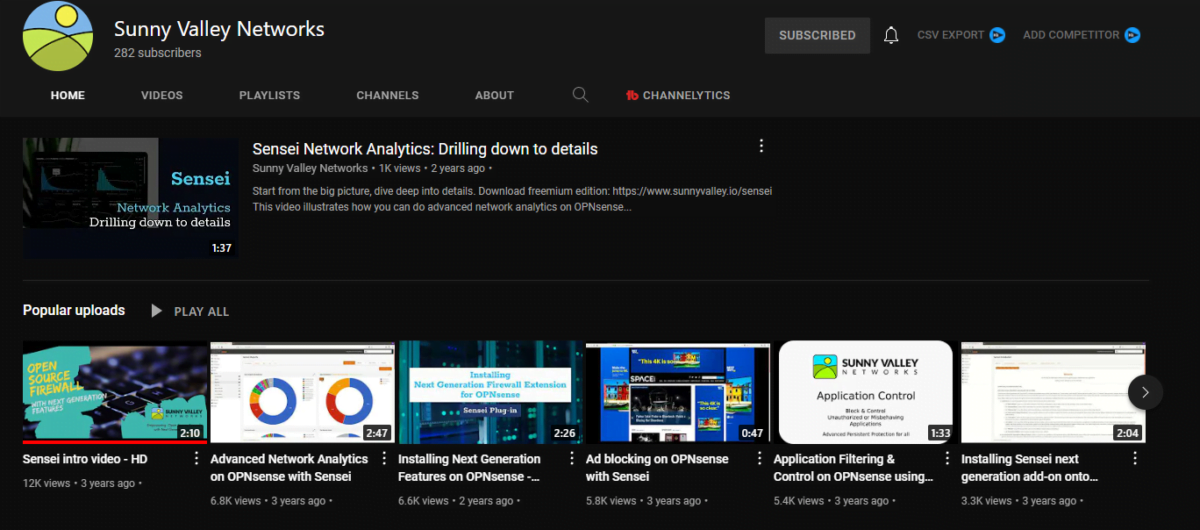Screen dimensions: 1200x530
Task: Open title Installing Next Generation Features on OPNsense
Action: coord(470,468)
